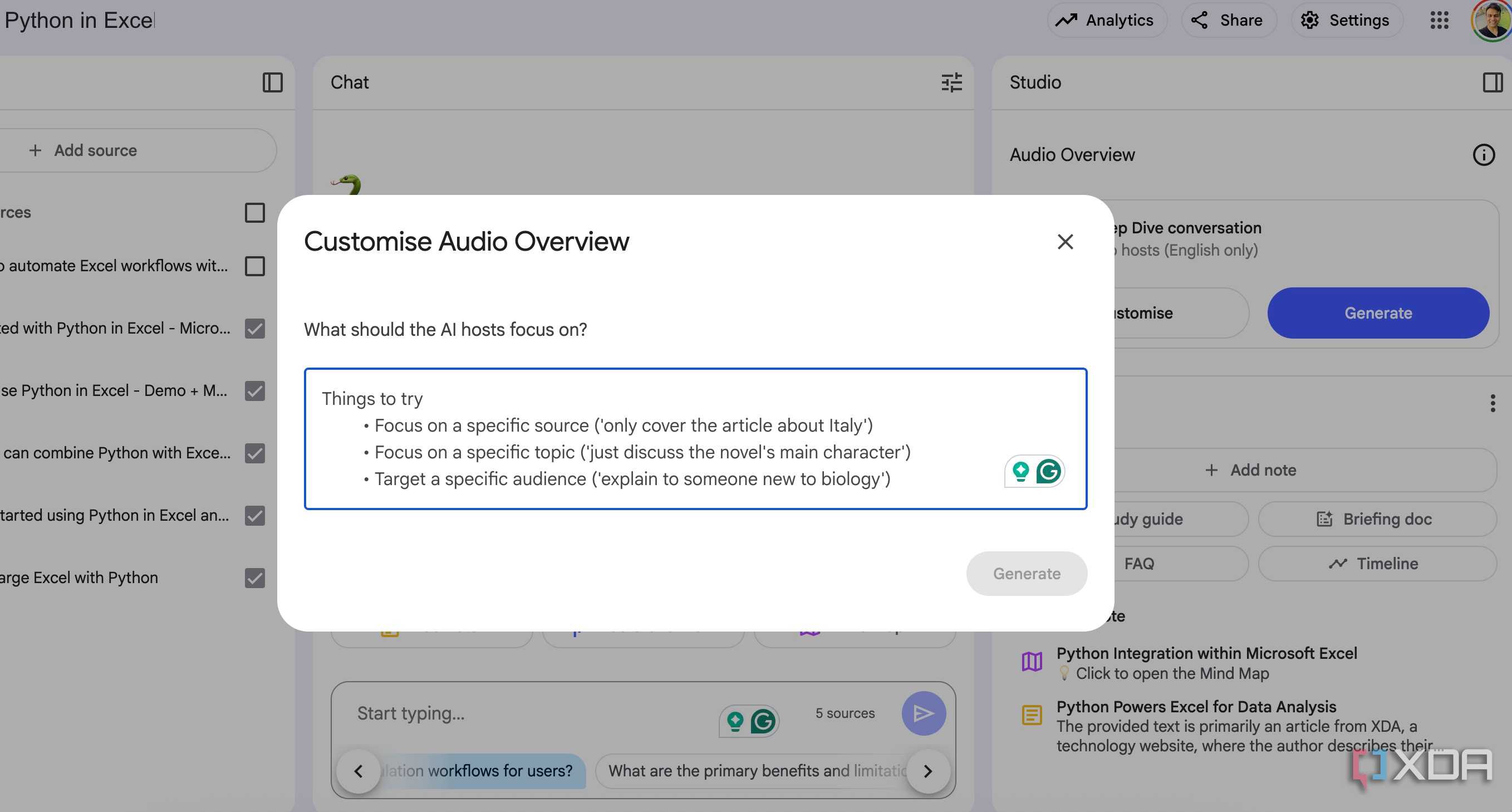Click the mind map icon beside Python Integration
This screenshot has height=812, width=1512.
point(1031,661)
